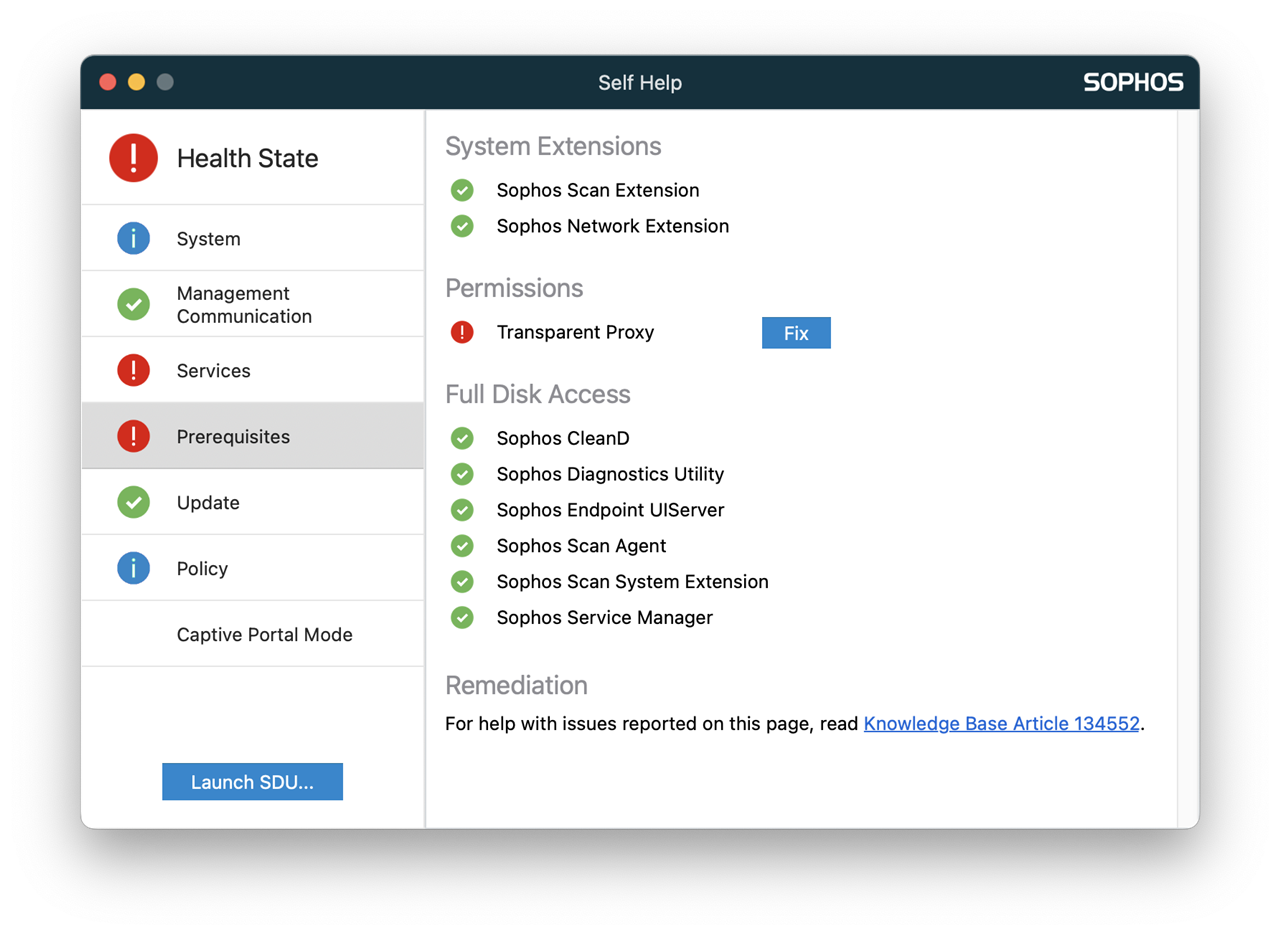Click the blue info icon beside System
This screenshot has height=935, width=1280.
pyautogui.click(x=134, y=239)
